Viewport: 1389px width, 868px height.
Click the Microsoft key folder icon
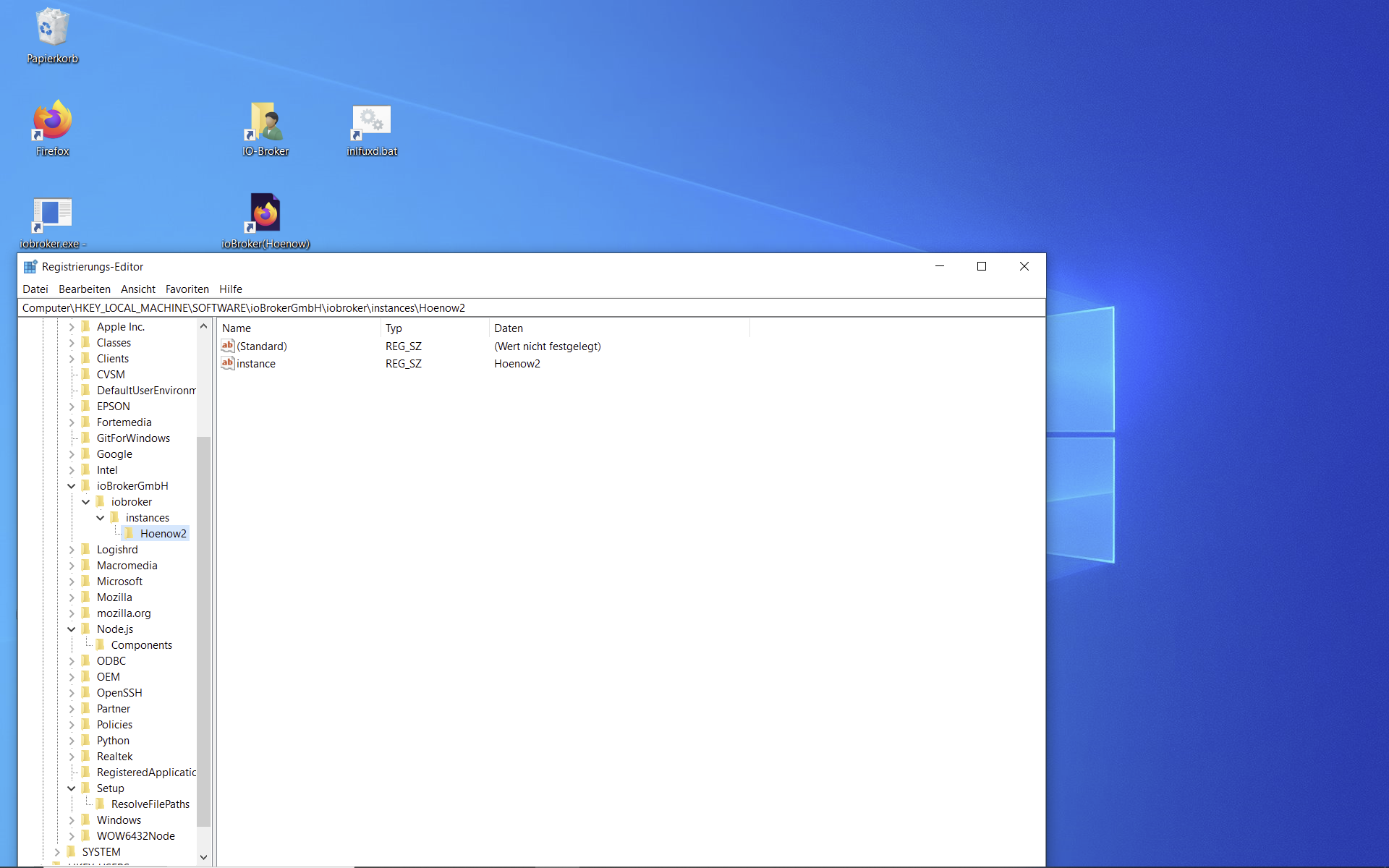tap(86, 581)
